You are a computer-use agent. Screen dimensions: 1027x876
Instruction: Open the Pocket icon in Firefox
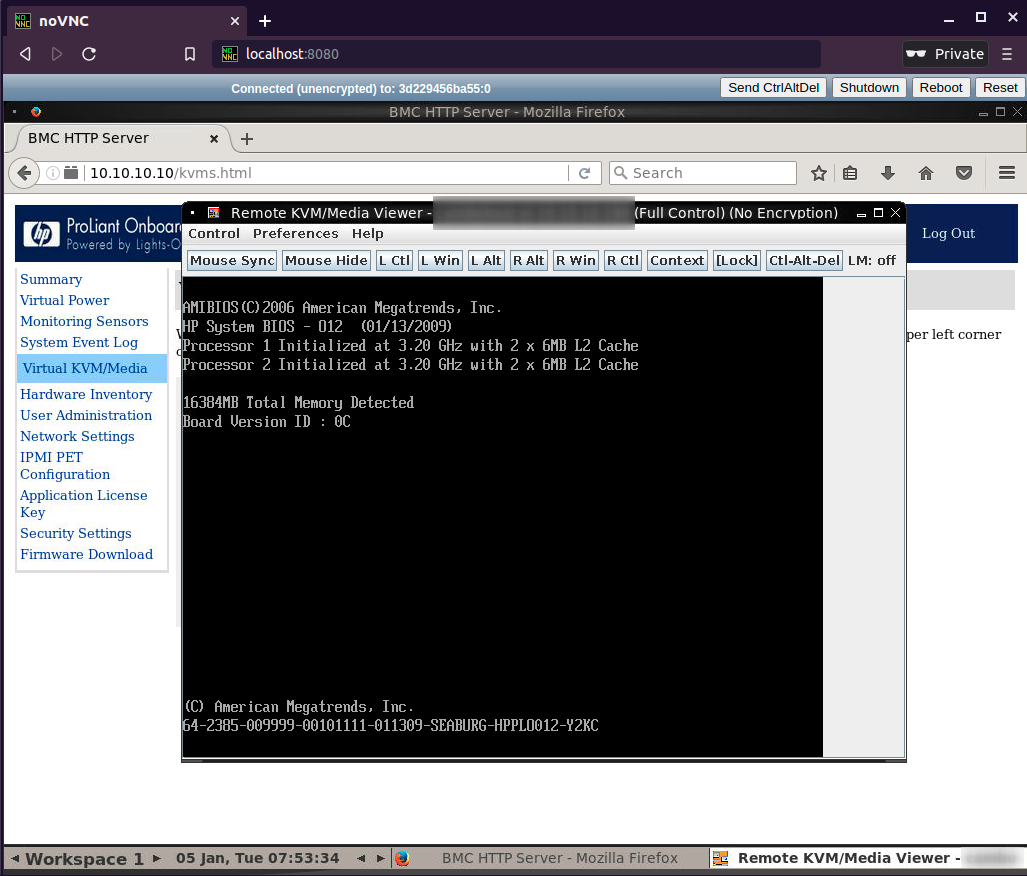[x=963, y=173]
